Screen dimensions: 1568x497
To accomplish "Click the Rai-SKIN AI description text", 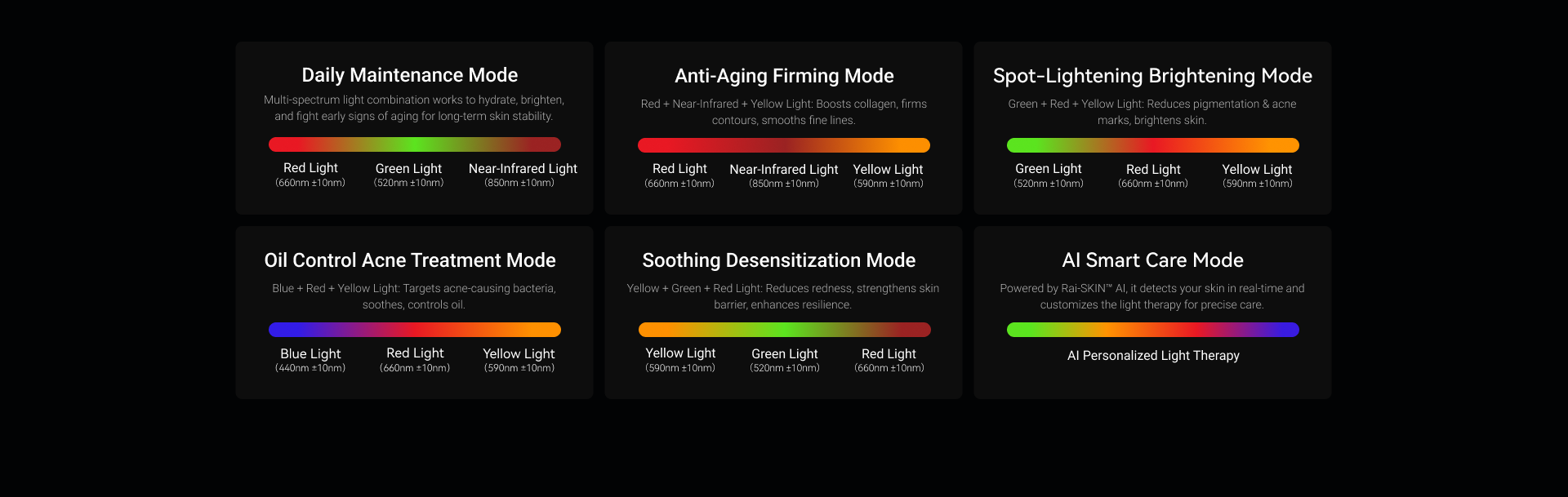I will pos(1151,296).
